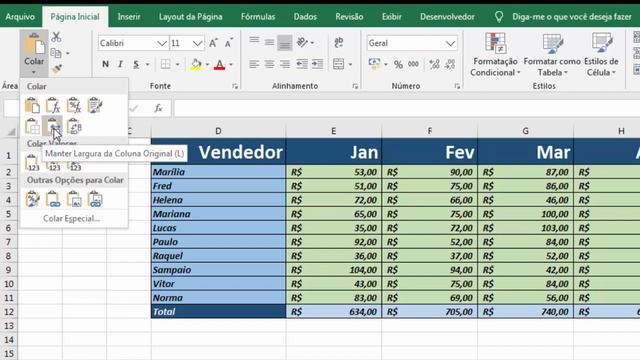Open the Número group dialog launcher

pos(457,86)
